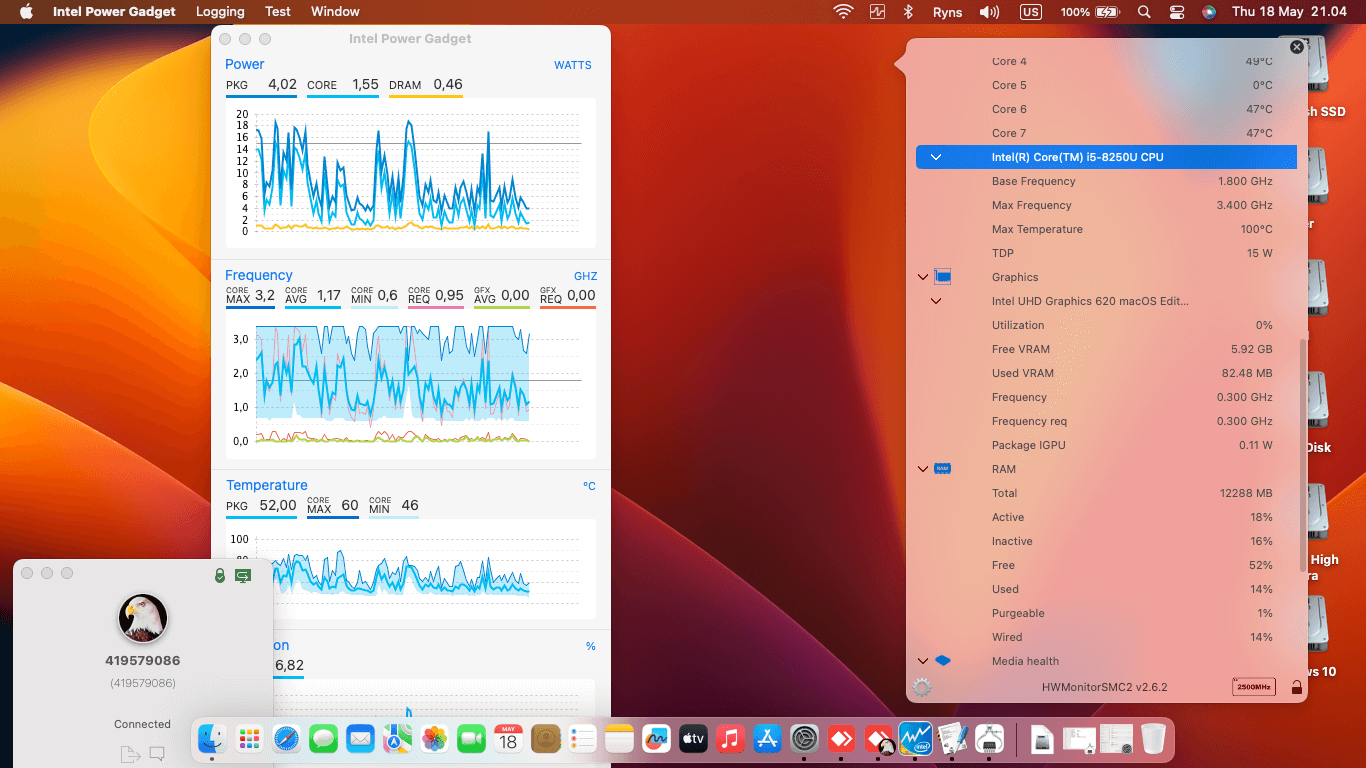Open Notes from the Dock

pos(619,739)
